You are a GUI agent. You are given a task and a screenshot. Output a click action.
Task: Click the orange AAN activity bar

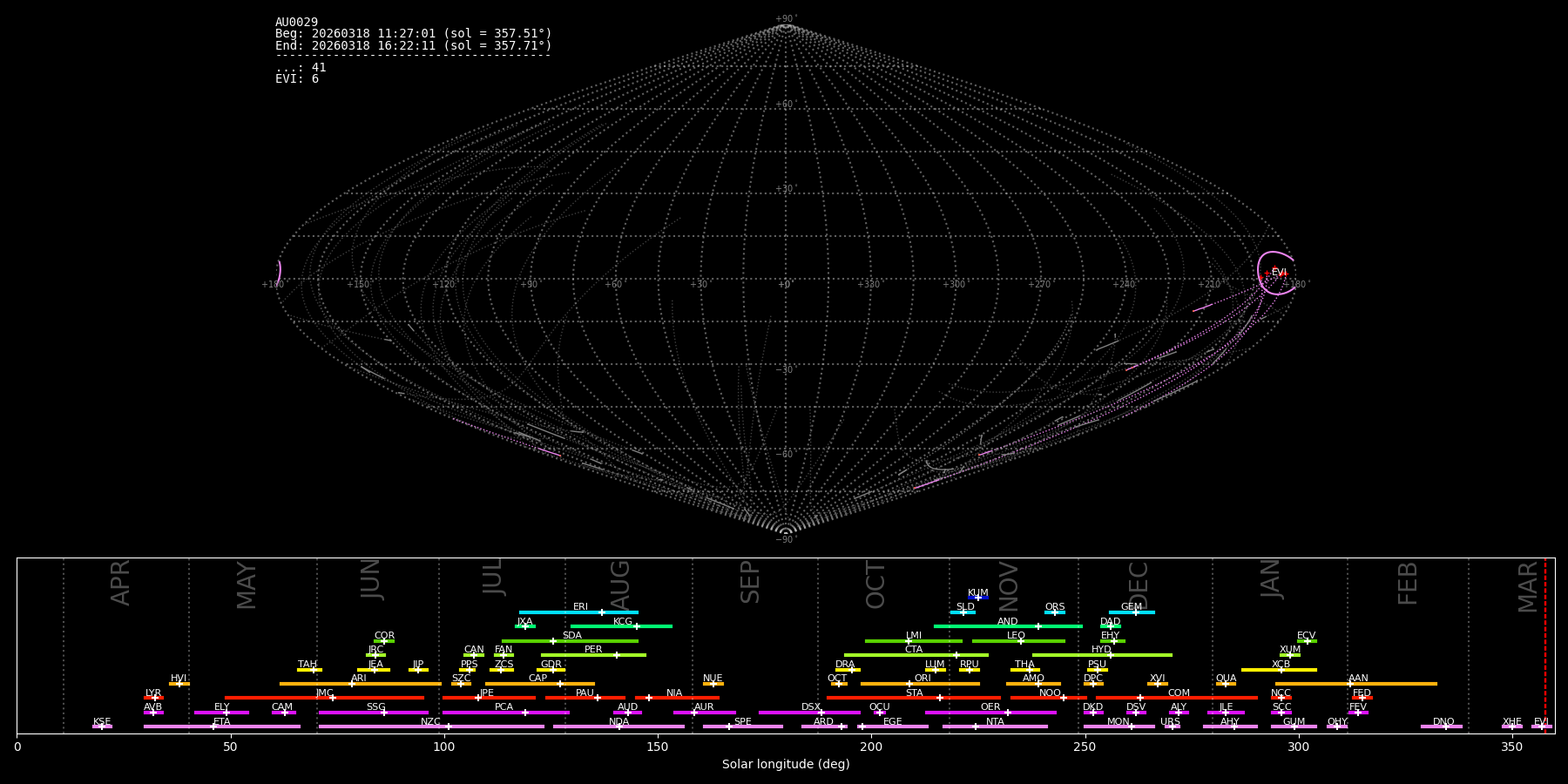pos(1356,684)
